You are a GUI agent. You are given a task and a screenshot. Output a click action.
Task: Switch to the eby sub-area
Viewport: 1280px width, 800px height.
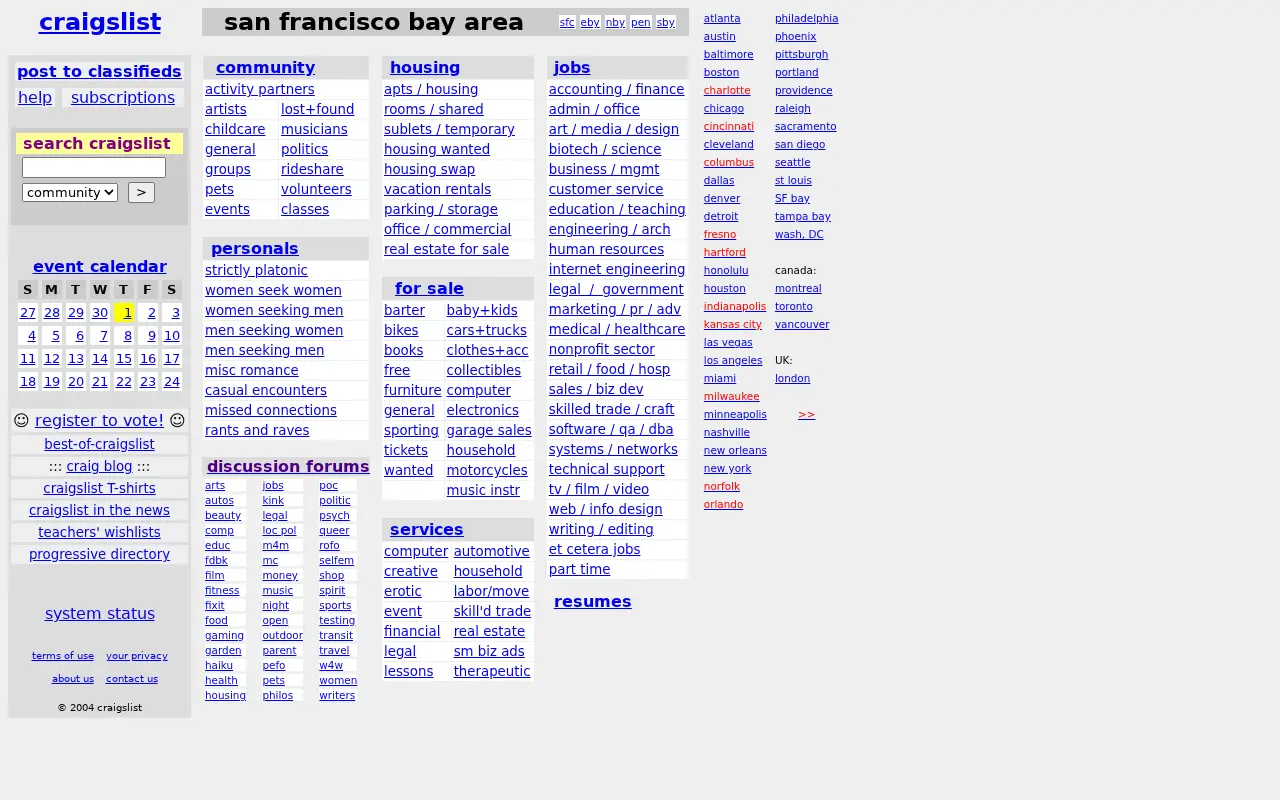tap(590, 22)
